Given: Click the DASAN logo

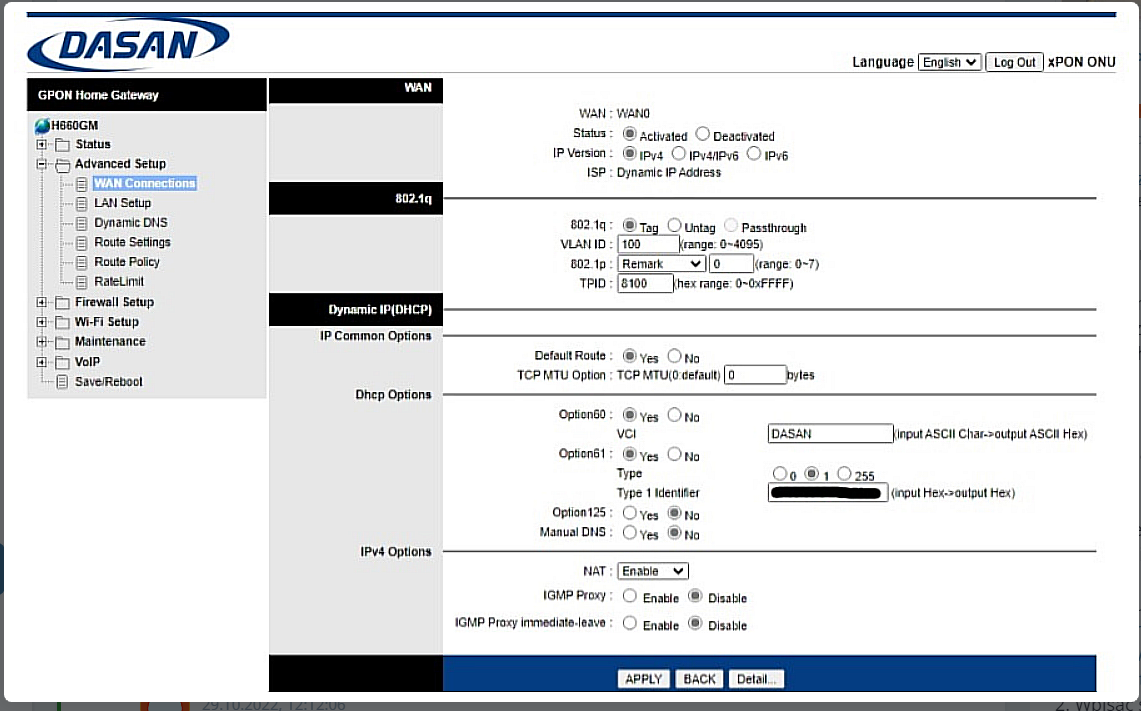Looking at the screenshot, I should point(129,45).
